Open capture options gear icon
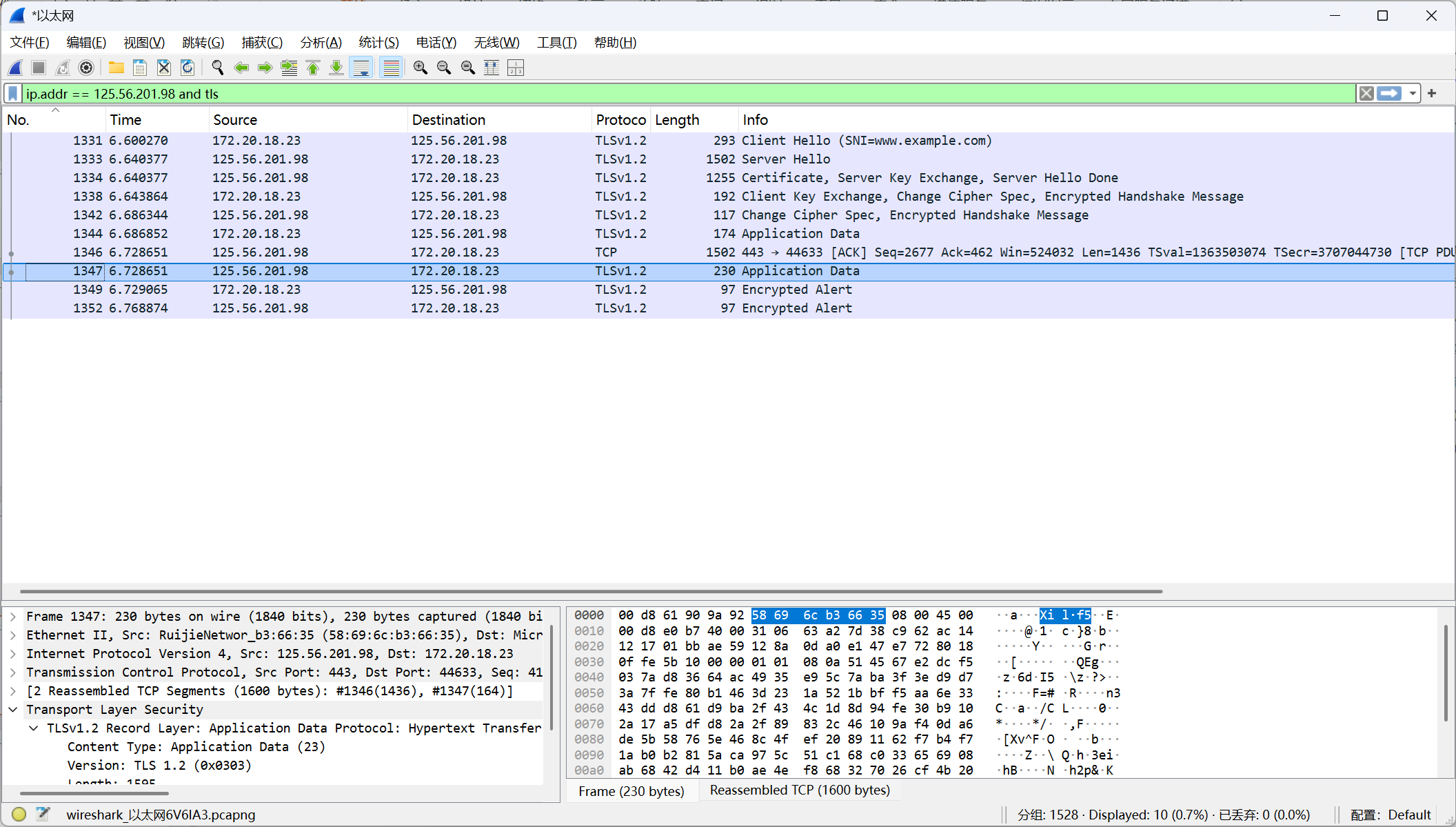Screen dimensions: 1456x827 (x=86, y=68)
